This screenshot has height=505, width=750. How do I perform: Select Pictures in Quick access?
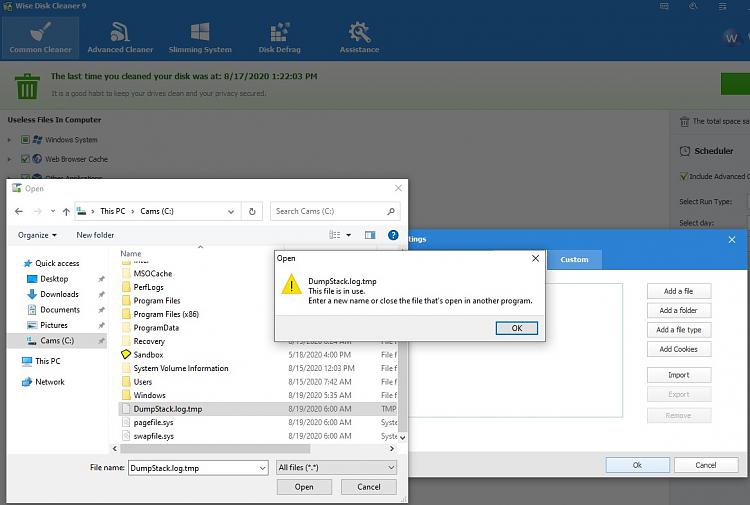(54, 325)
